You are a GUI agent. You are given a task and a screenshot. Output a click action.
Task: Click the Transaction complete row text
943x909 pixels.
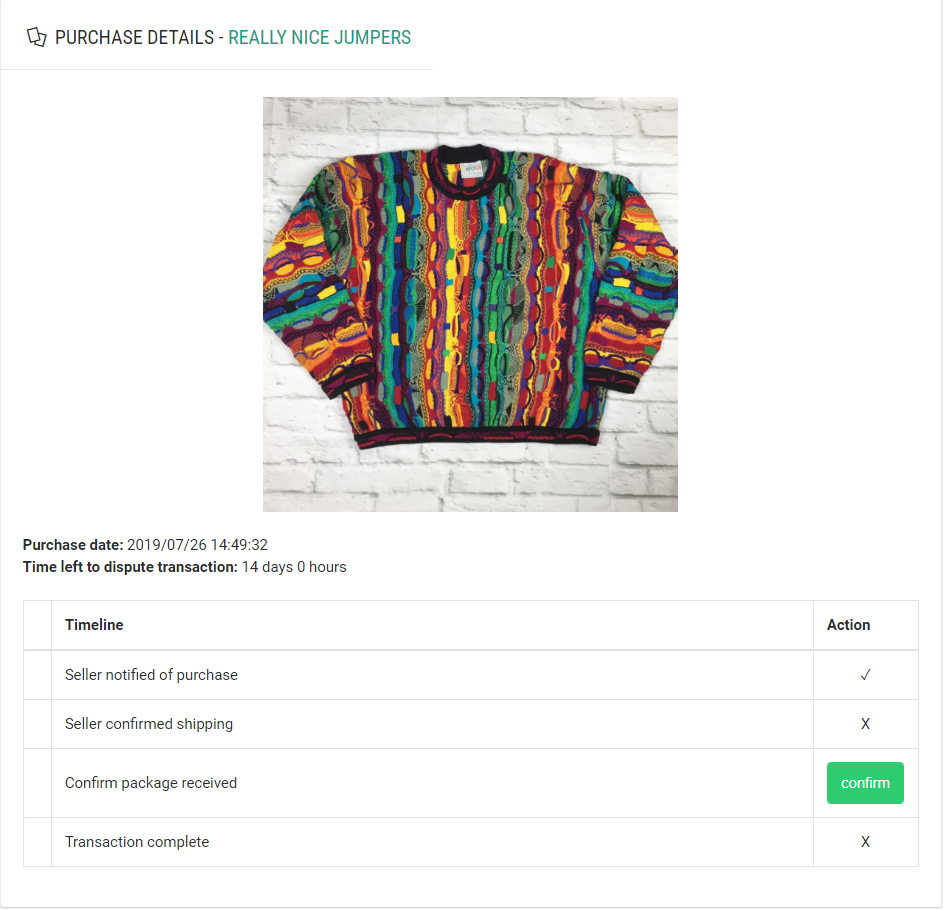tap(137, 842)
